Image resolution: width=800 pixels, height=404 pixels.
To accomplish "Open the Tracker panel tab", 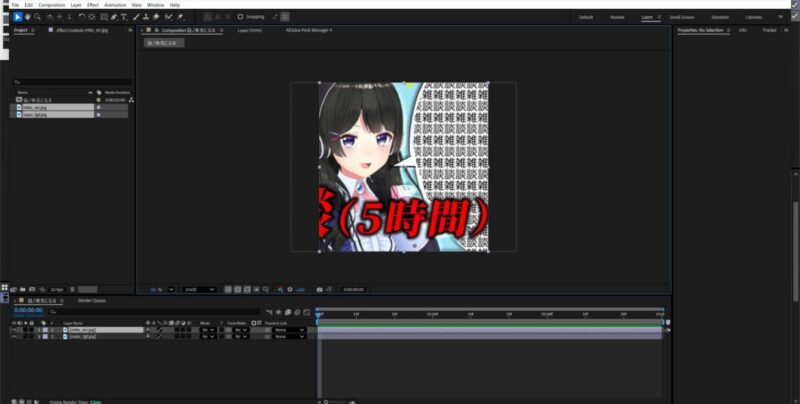I will pos(769,30).
